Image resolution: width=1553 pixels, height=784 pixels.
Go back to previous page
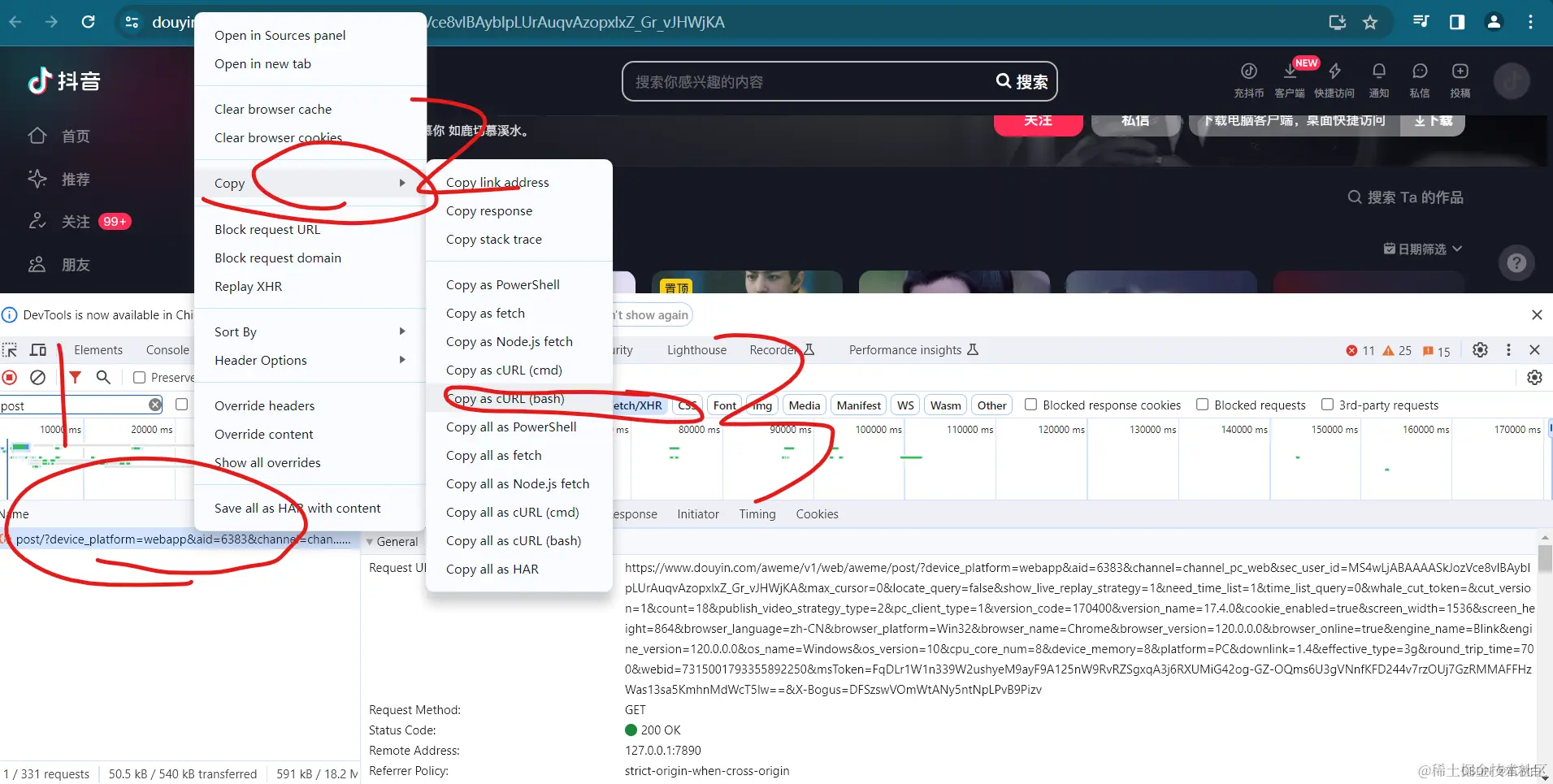point(15,22)
